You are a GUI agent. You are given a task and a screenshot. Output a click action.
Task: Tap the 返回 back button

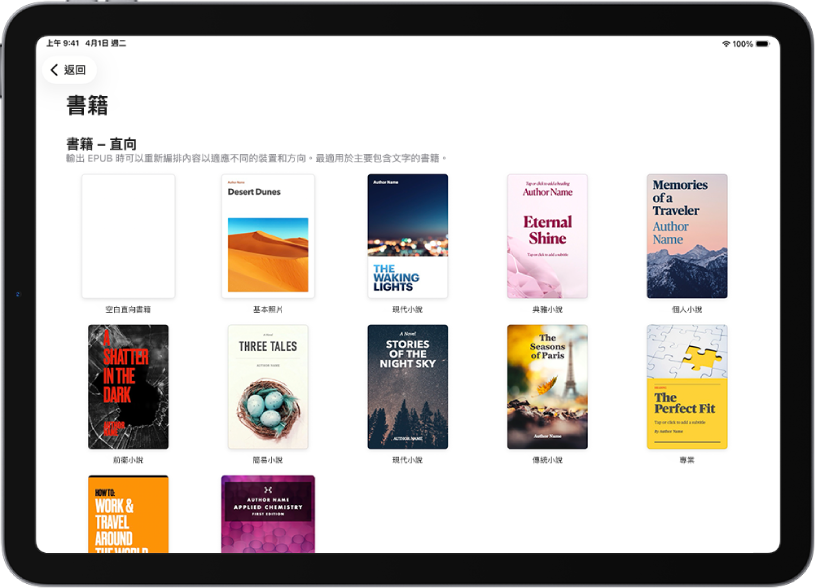click(70, 70)
